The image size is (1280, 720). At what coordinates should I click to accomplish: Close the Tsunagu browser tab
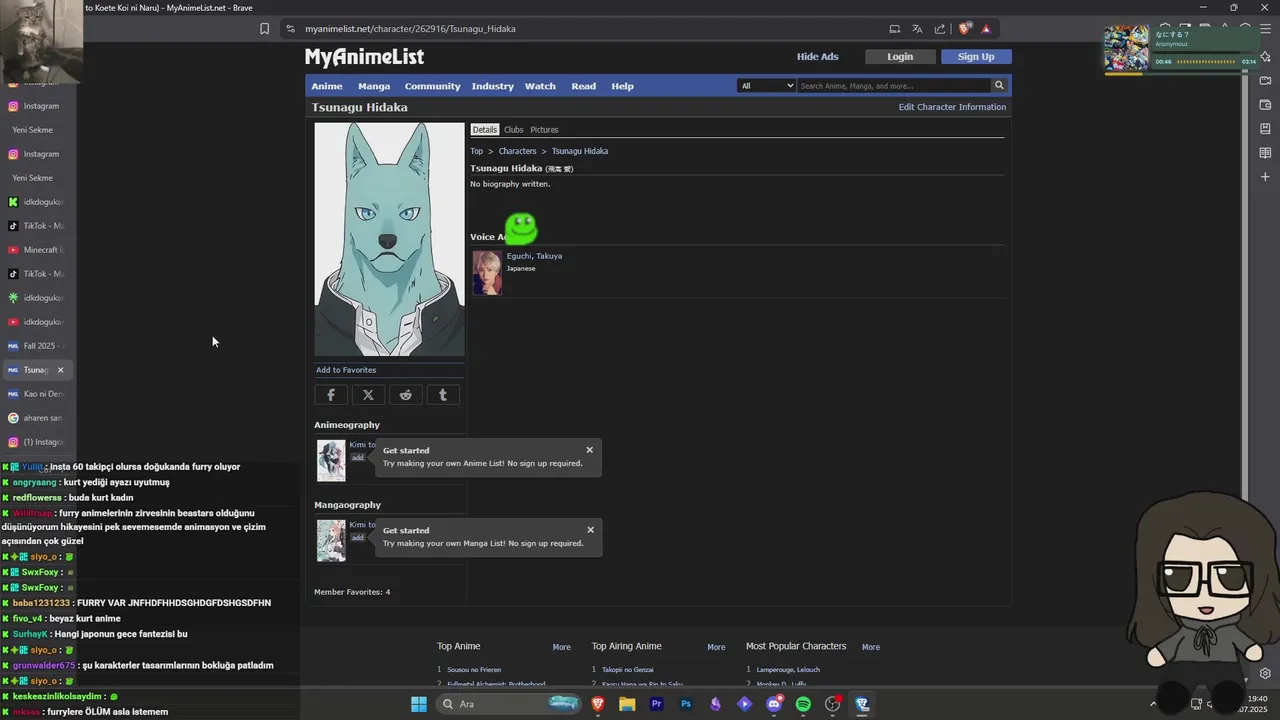(60, 370)
